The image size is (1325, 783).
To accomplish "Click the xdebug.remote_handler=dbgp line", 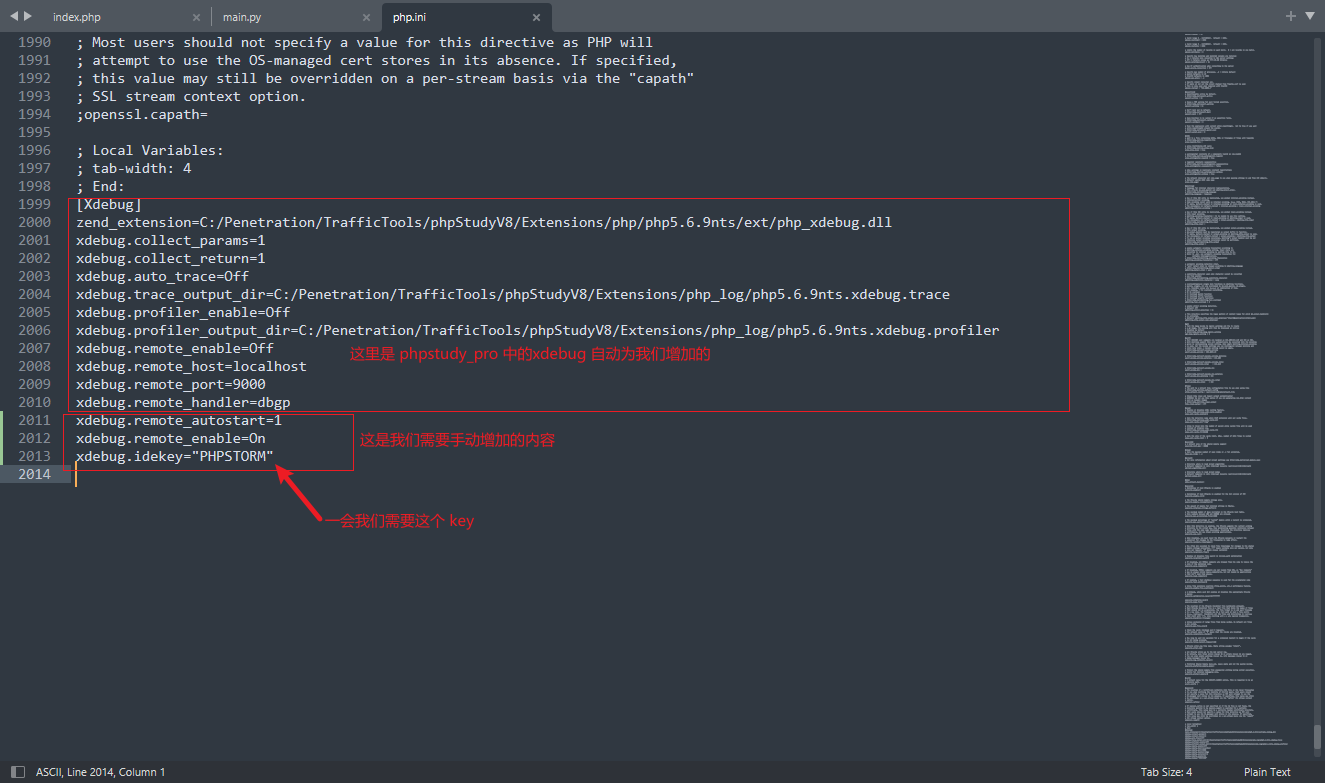I will [x=183, y=403].
